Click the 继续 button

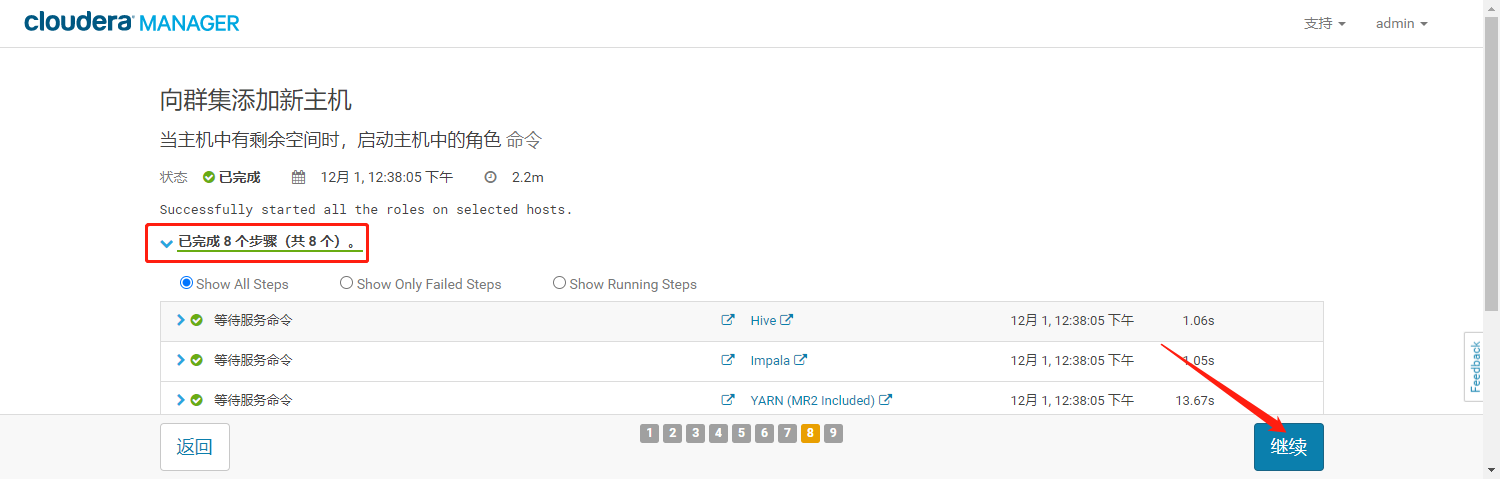(x=1289, y=447)
